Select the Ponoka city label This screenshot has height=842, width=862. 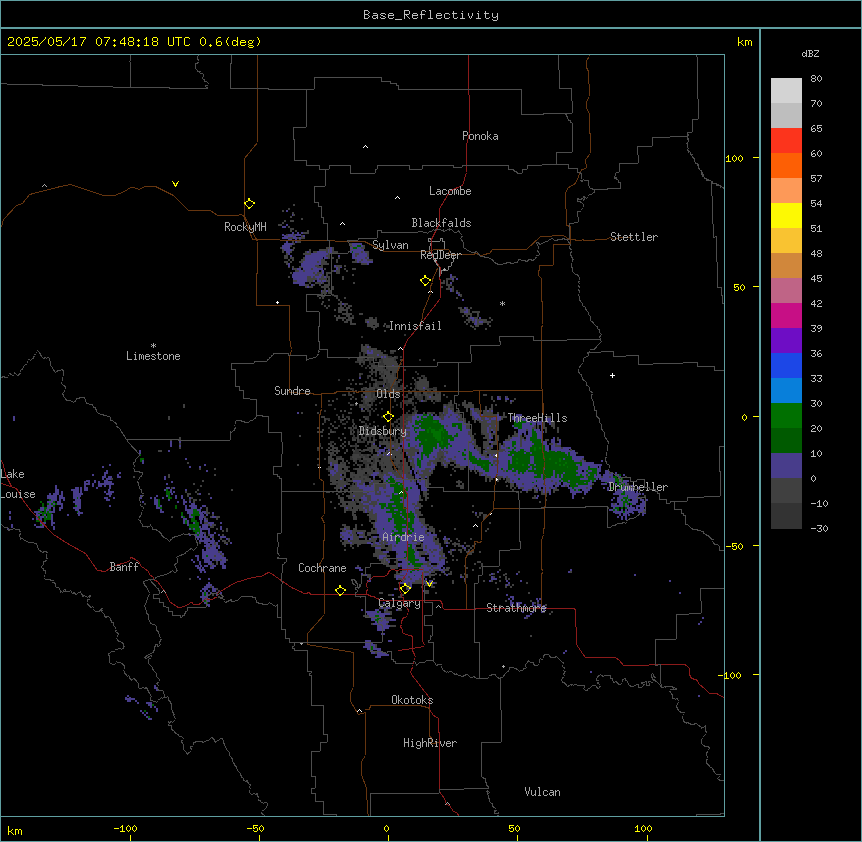[x=480, y=136]
